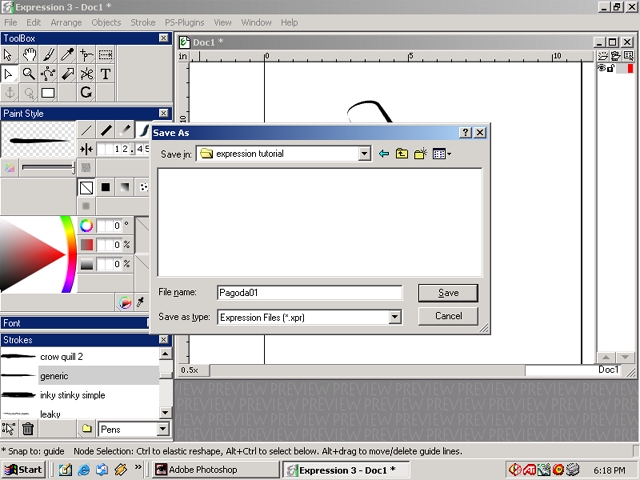Open the Pens stroke category dropdown
This screenshot has height=480, width=640.
(163, 429)
